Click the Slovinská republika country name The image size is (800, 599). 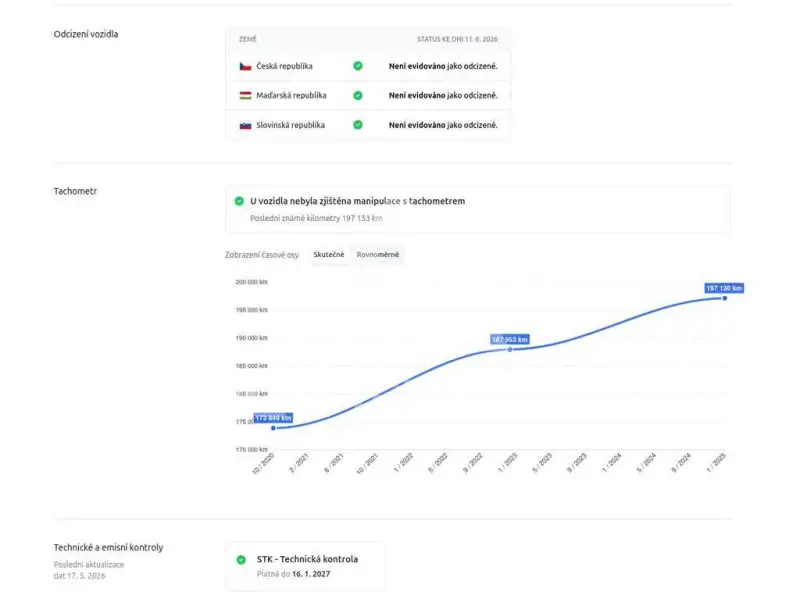pos(290,125)
